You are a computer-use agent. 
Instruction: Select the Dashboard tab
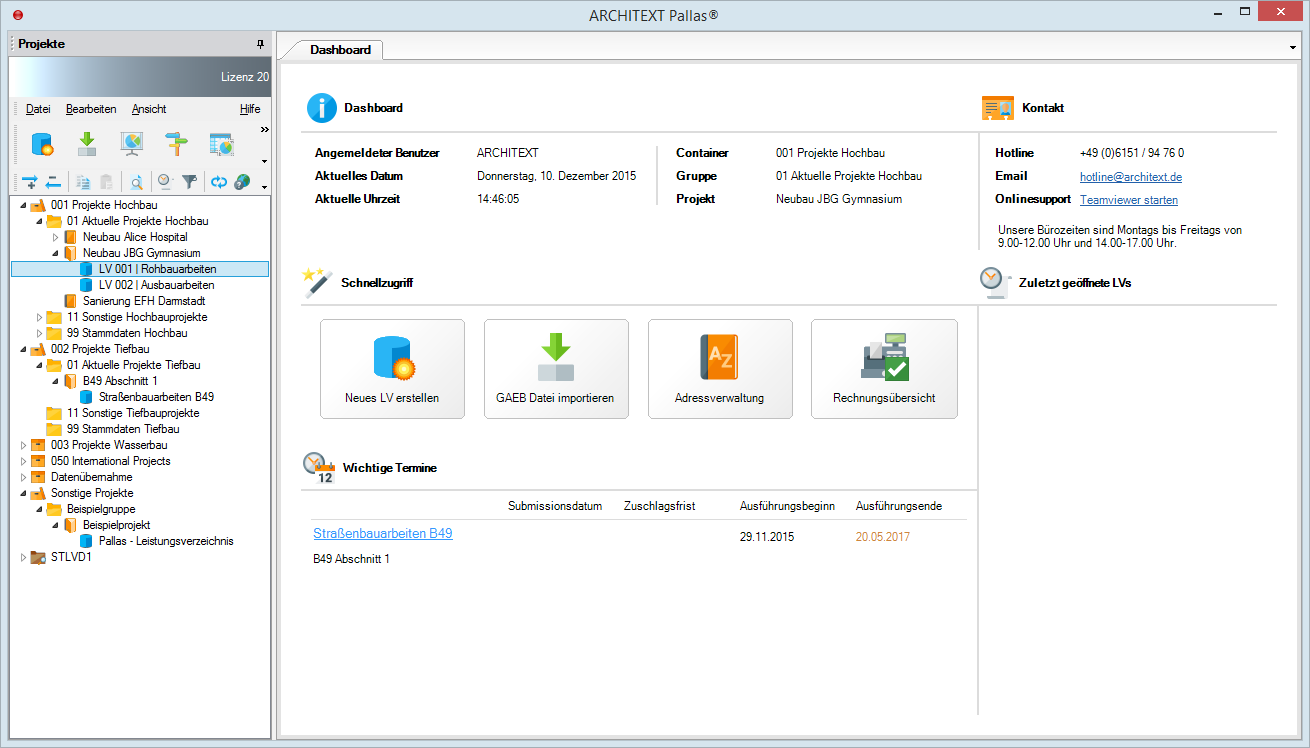(339, 49)
